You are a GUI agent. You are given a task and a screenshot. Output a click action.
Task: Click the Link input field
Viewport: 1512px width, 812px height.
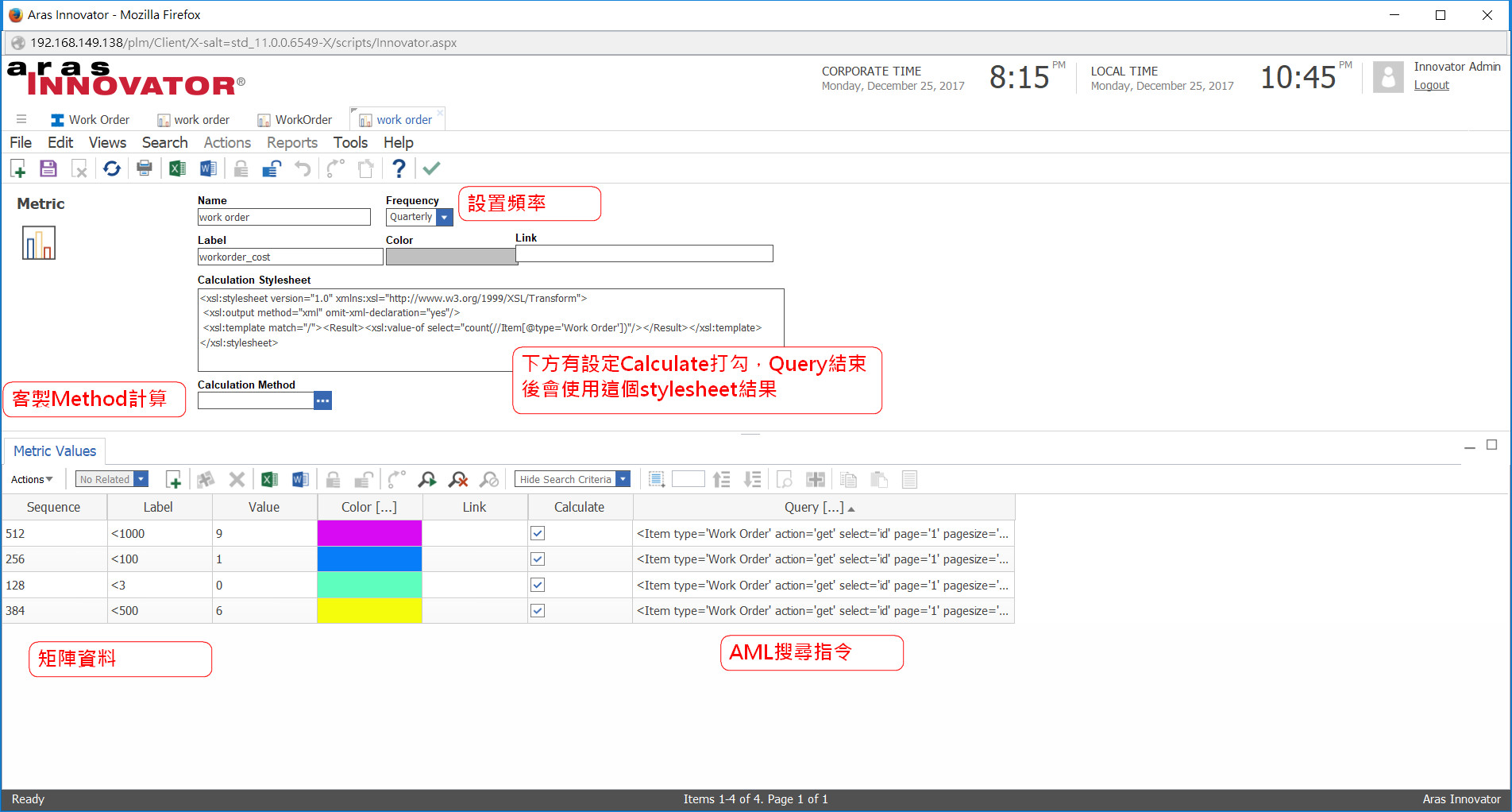click(x=644, y=253)
